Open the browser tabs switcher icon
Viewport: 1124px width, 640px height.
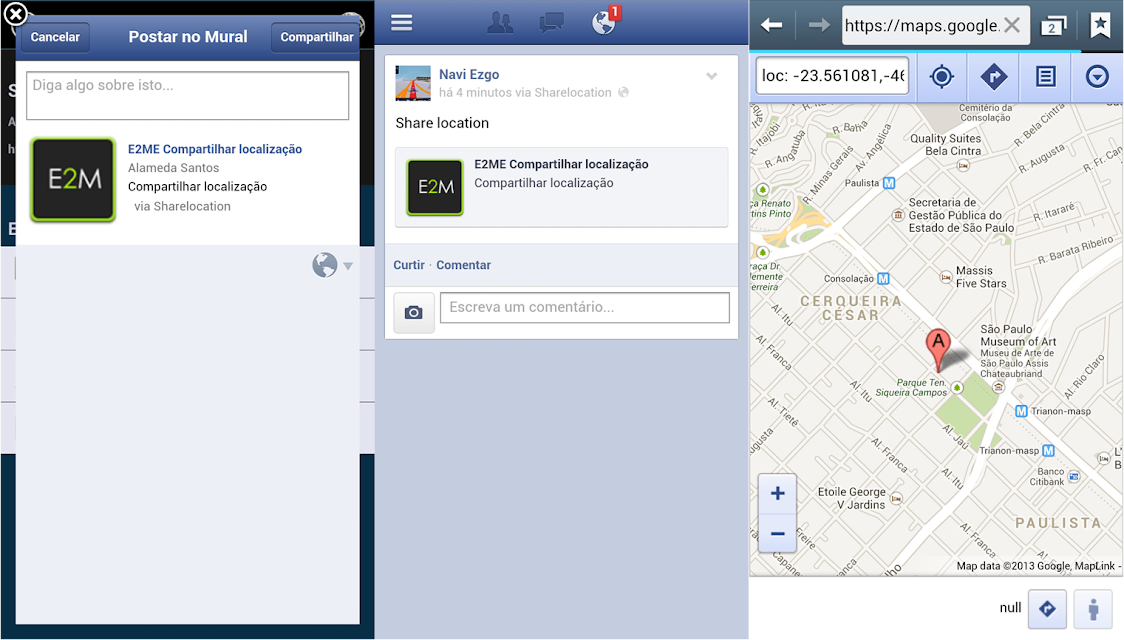click(1053, 26)
